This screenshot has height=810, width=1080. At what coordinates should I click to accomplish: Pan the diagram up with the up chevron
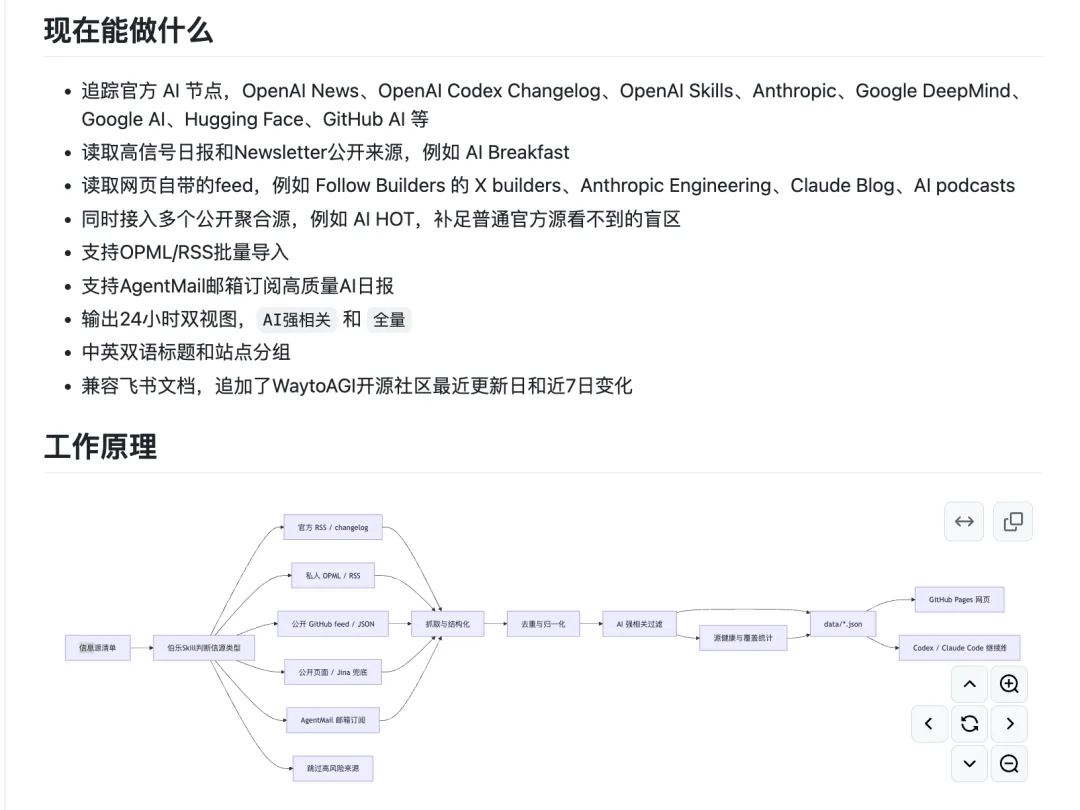[969, 684]
